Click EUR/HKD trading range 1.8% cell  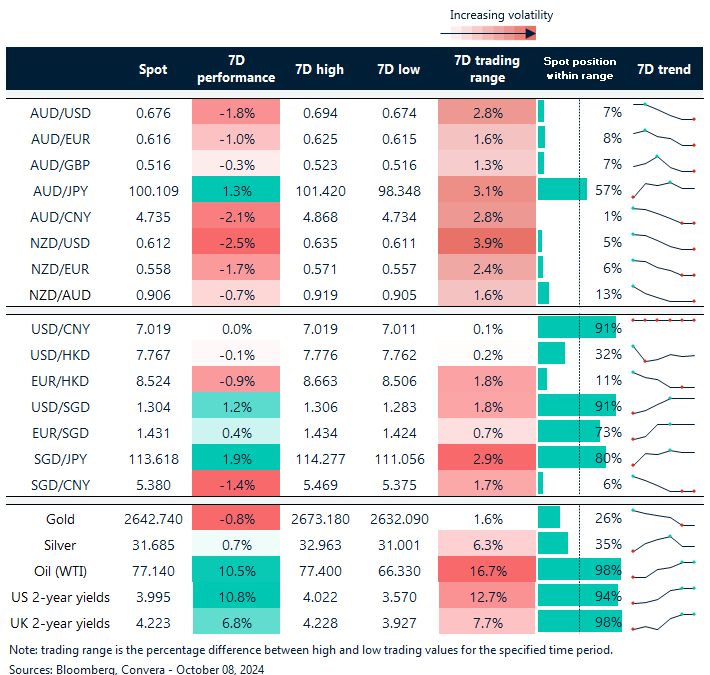coord(487,381)
